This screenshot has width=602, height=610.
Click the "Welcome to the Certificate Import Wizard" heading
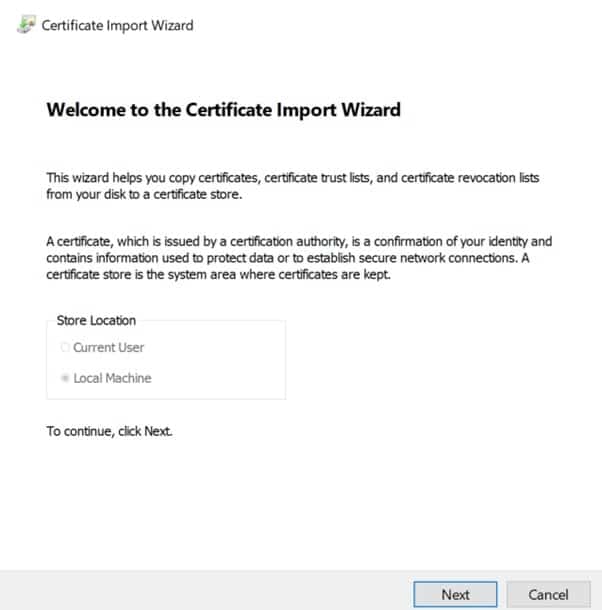click(223, 110)
